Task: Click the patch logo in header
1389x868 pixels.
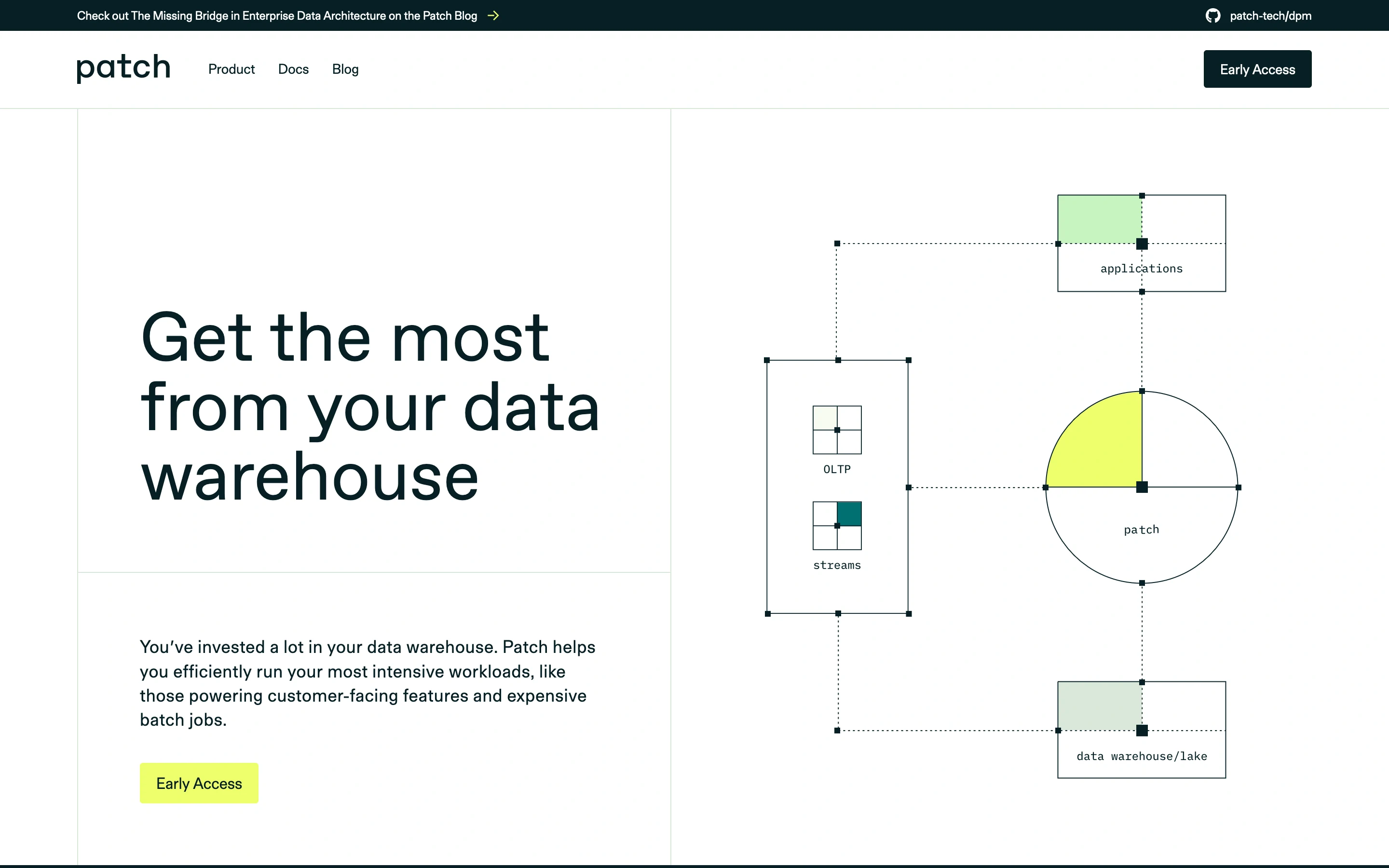Action: click(123, 68)
